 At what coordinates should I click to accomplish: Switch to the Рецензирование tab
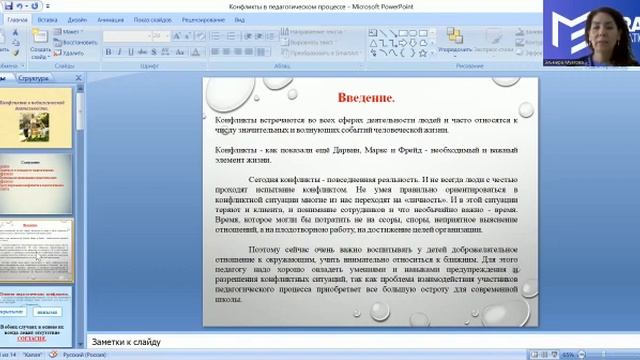coord(203,20)
